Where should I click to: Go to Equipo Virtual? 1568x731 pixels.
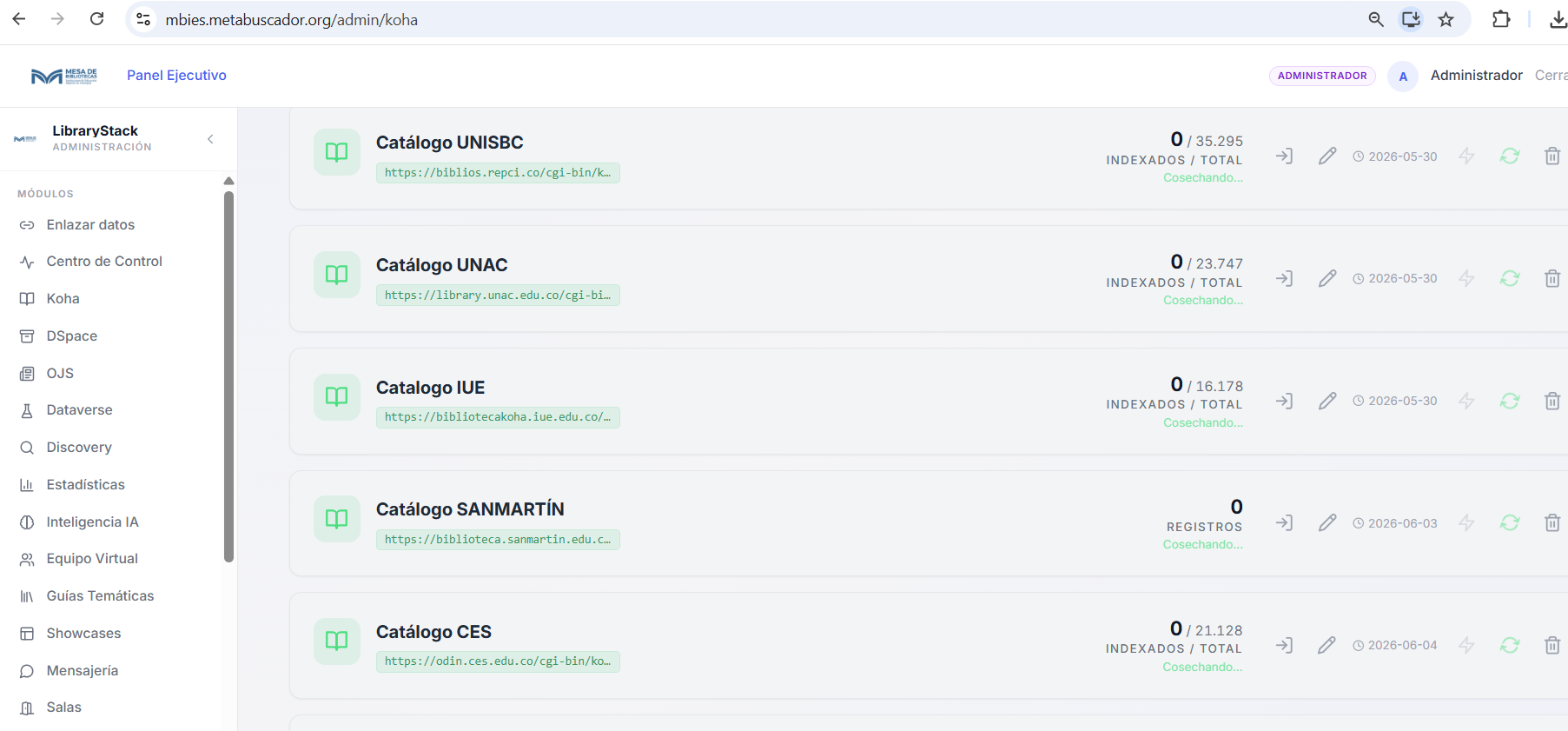[92, 559]
